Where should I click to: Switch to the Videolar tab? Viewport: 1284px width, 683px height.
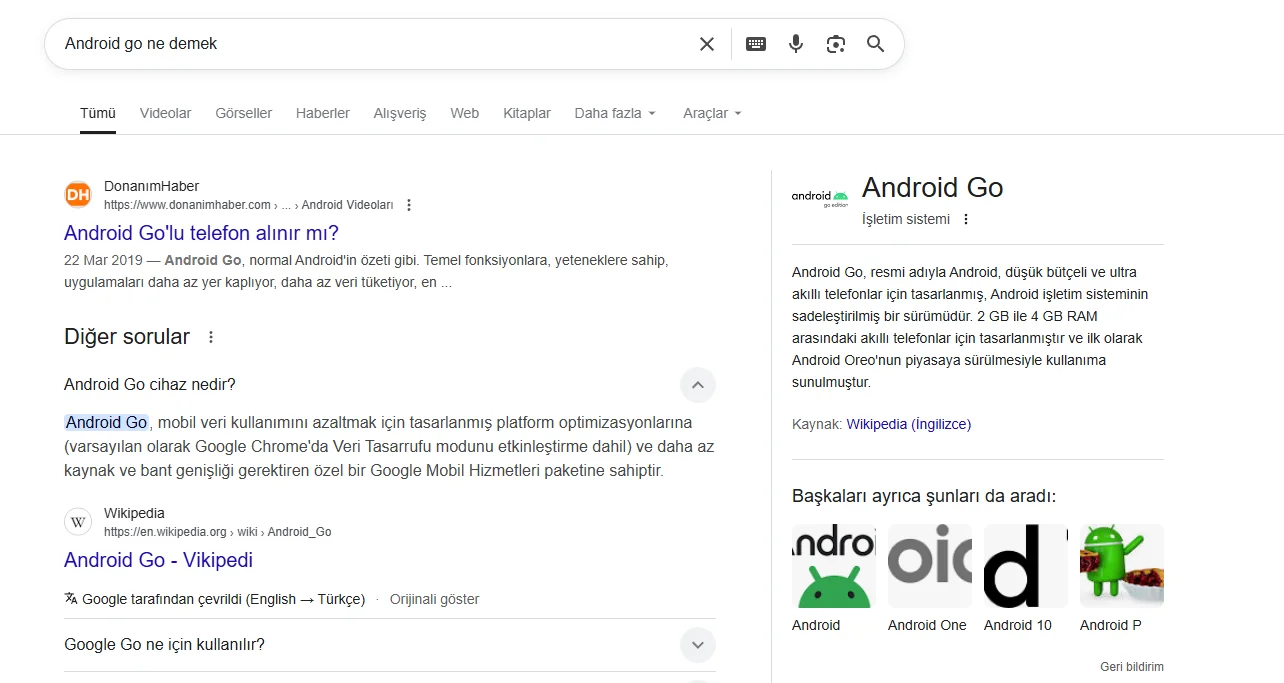tap(165, 113)
